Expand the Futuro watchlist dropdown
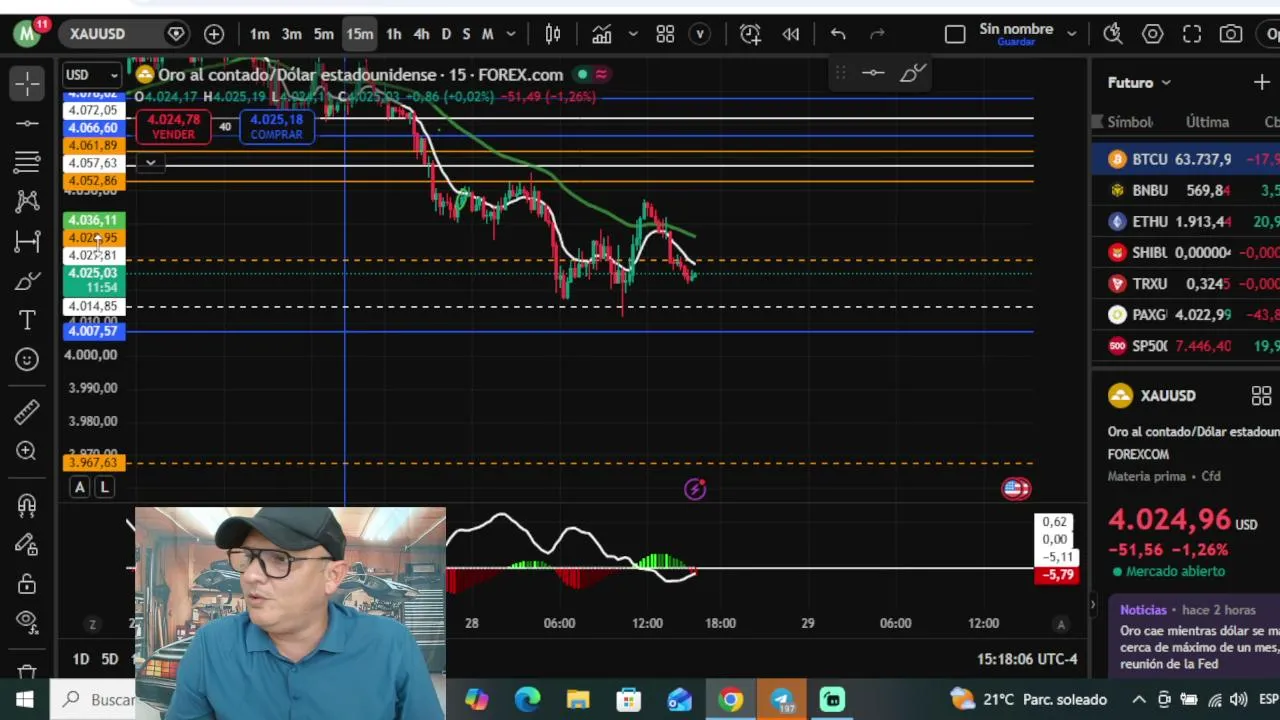 (1139, 83)
